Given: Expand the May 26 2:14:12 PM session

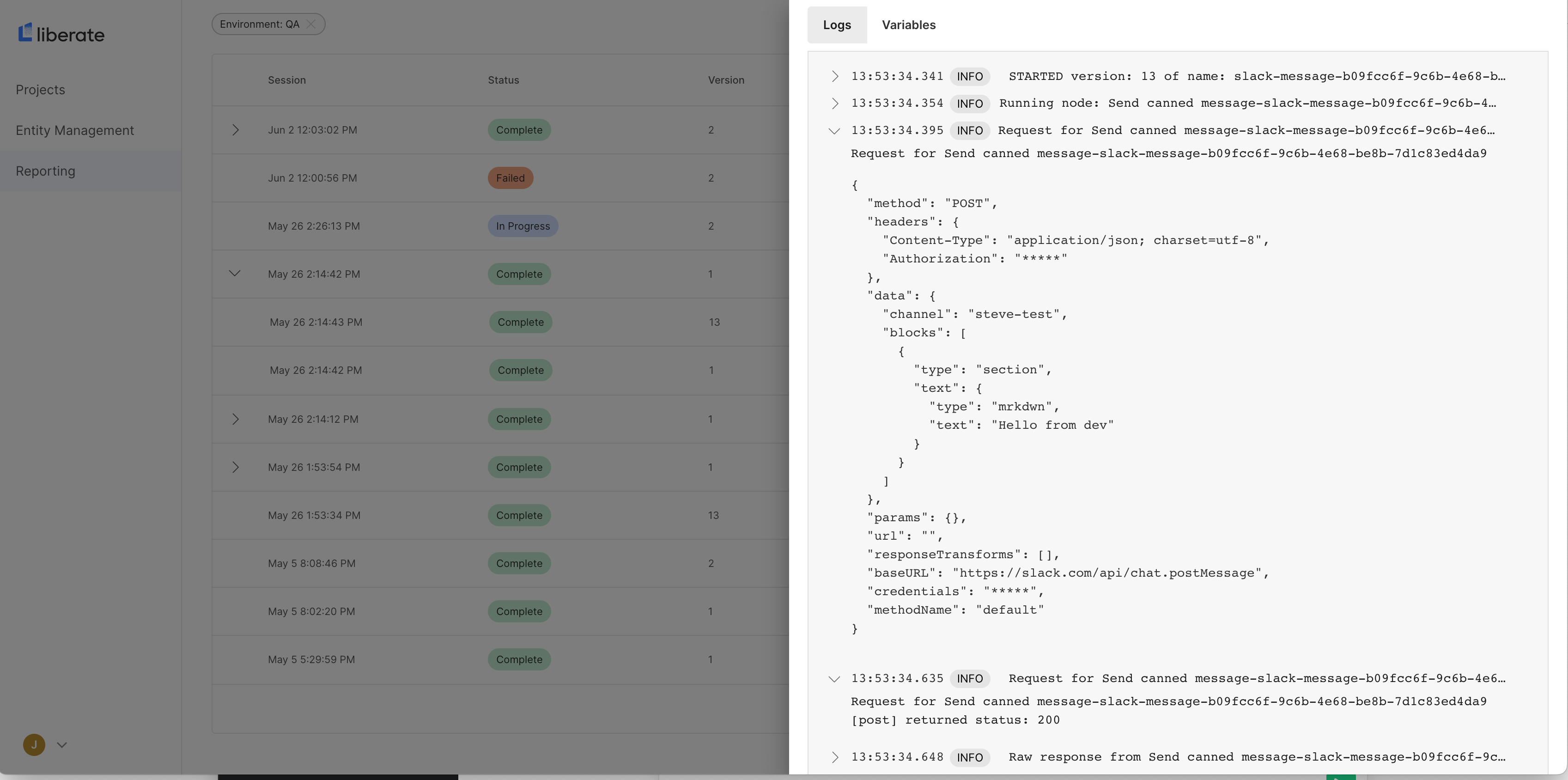Looking at the screenshot, I should pyautogui.click(x=235, y=419).
